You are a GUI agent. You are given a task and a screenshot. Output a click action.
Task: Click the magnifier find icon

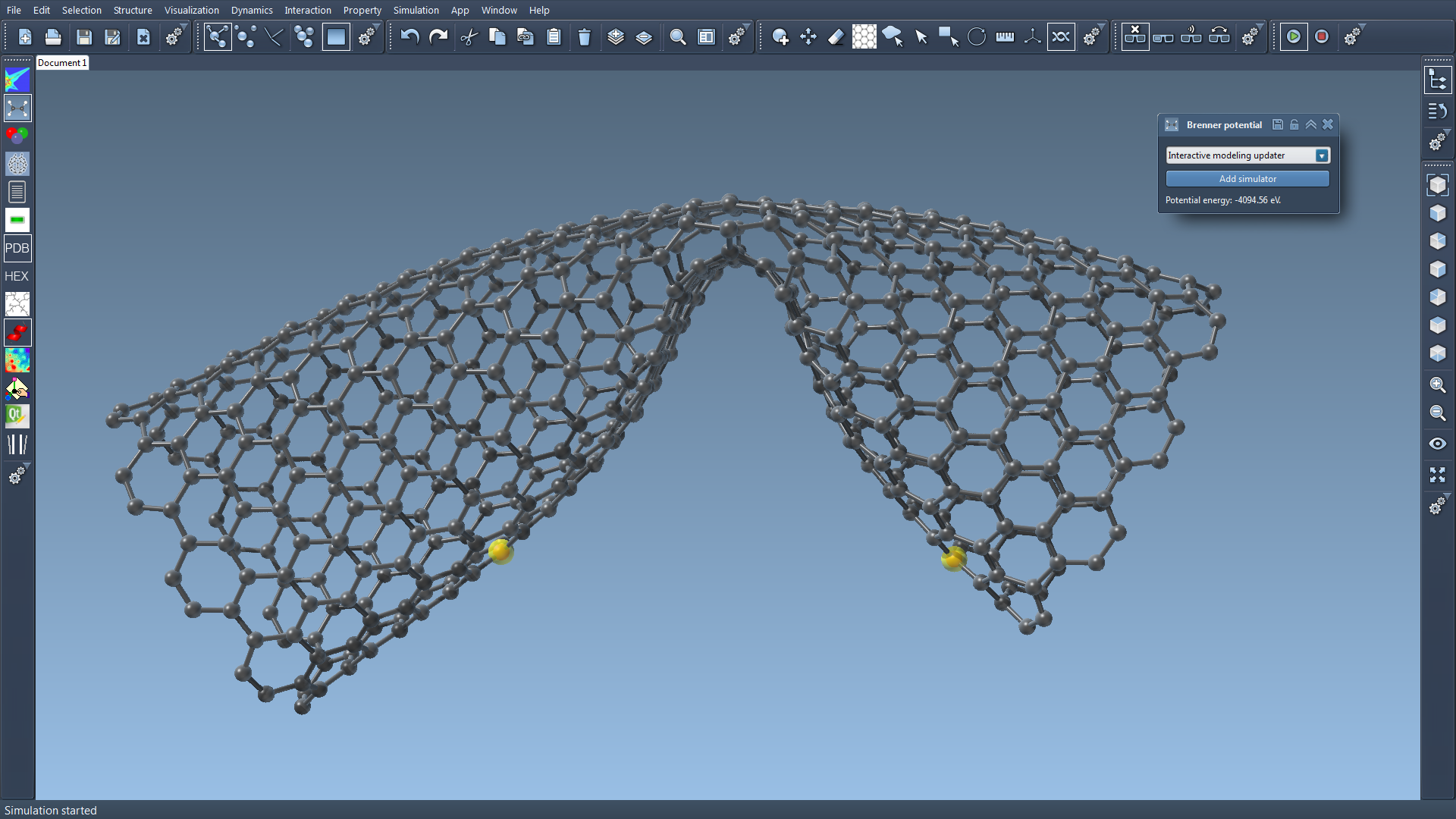[678, 36]
